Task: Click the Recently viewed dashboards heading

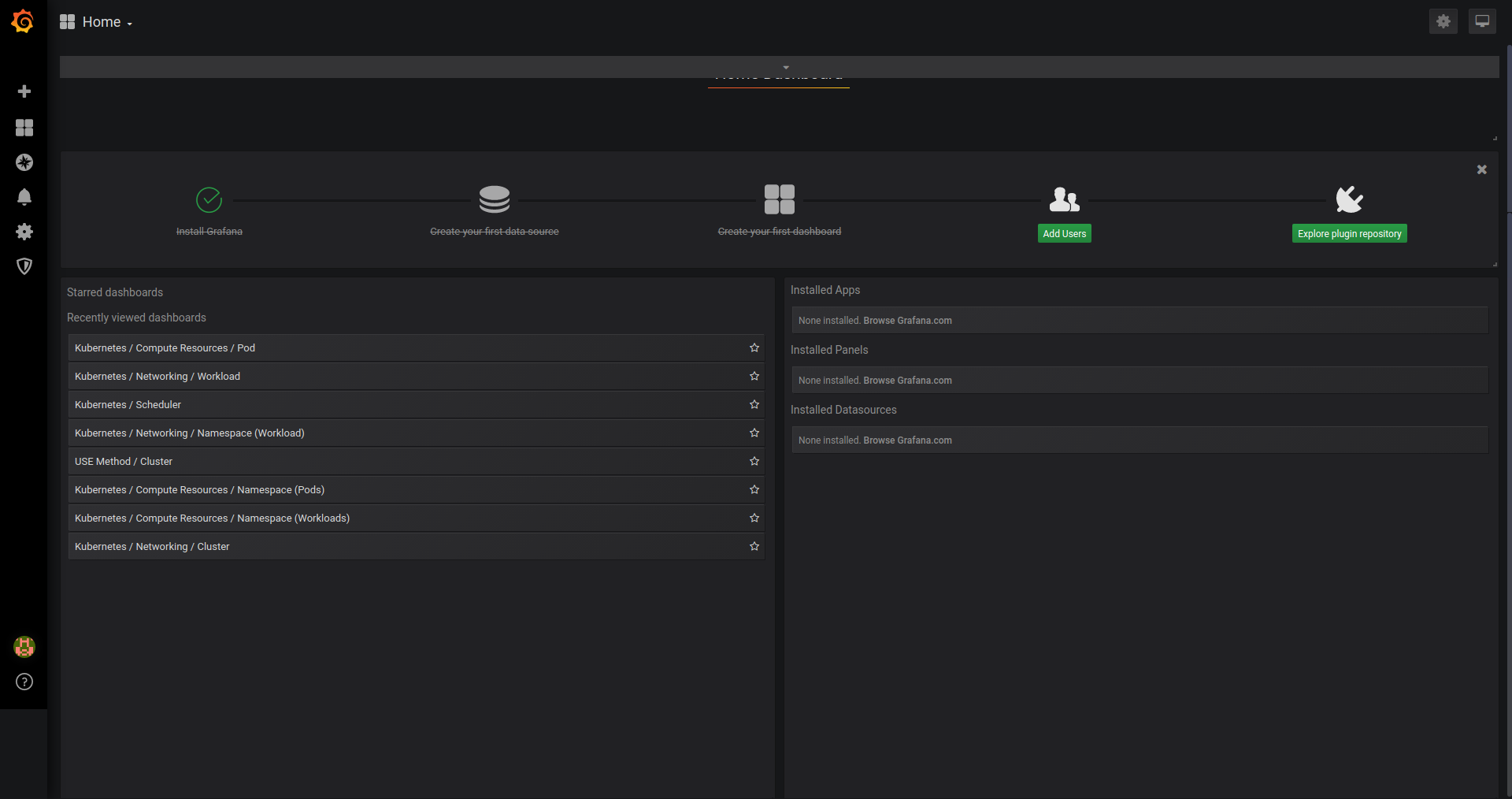Action: (x=136, y=318)
